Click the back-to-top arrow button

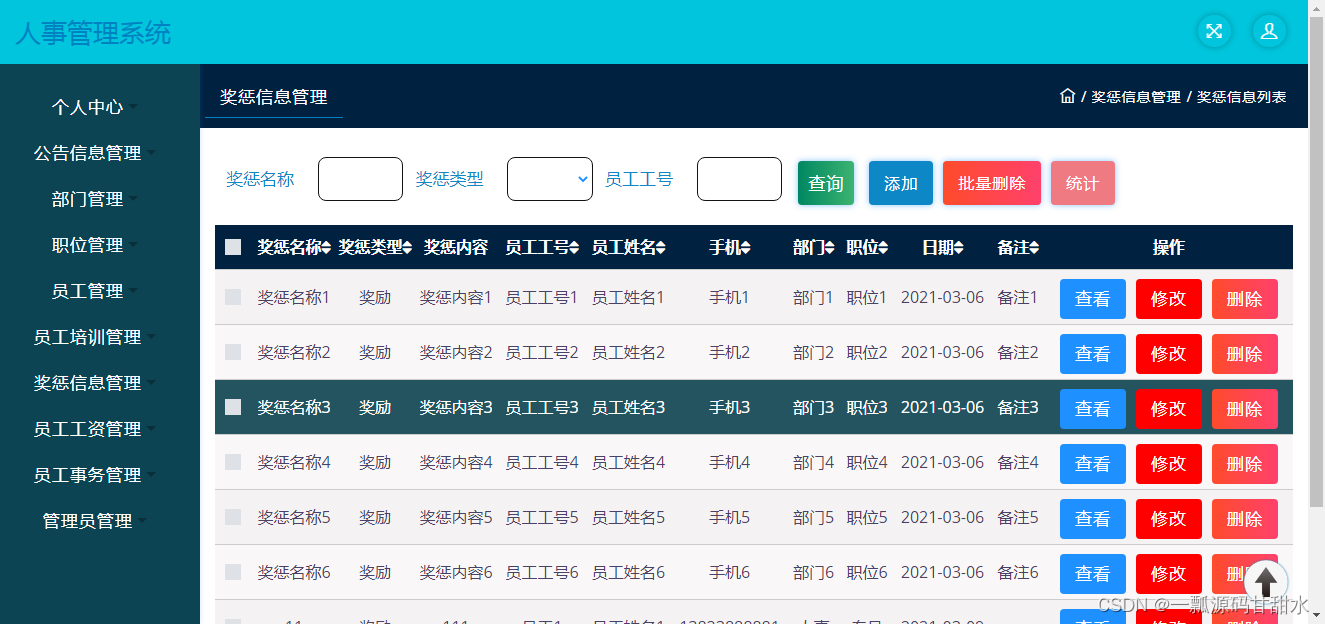click(1266, 581)
